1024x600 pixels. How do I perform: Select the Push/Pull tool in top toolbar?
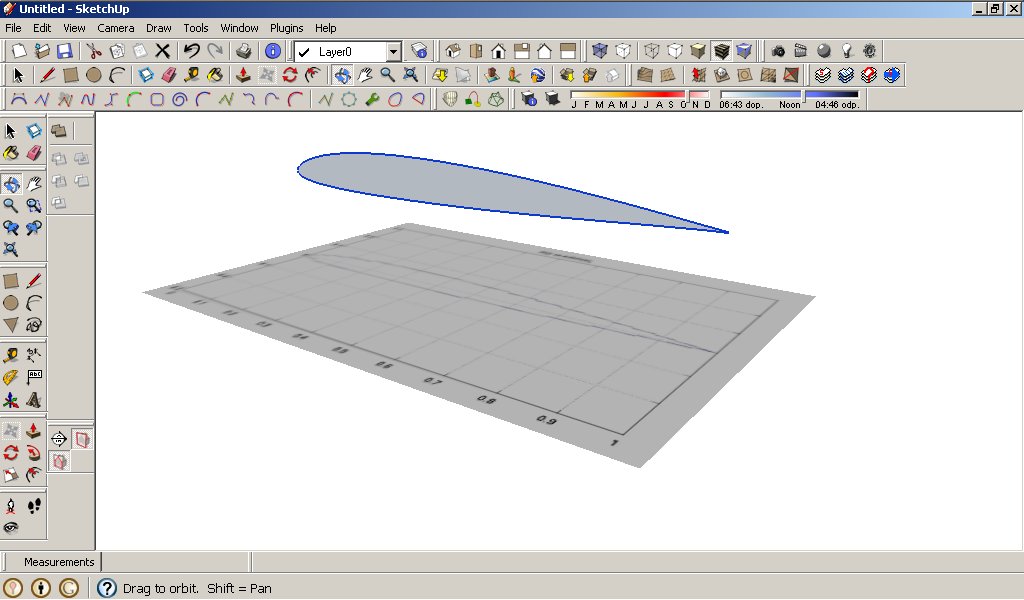click(243, 75)
